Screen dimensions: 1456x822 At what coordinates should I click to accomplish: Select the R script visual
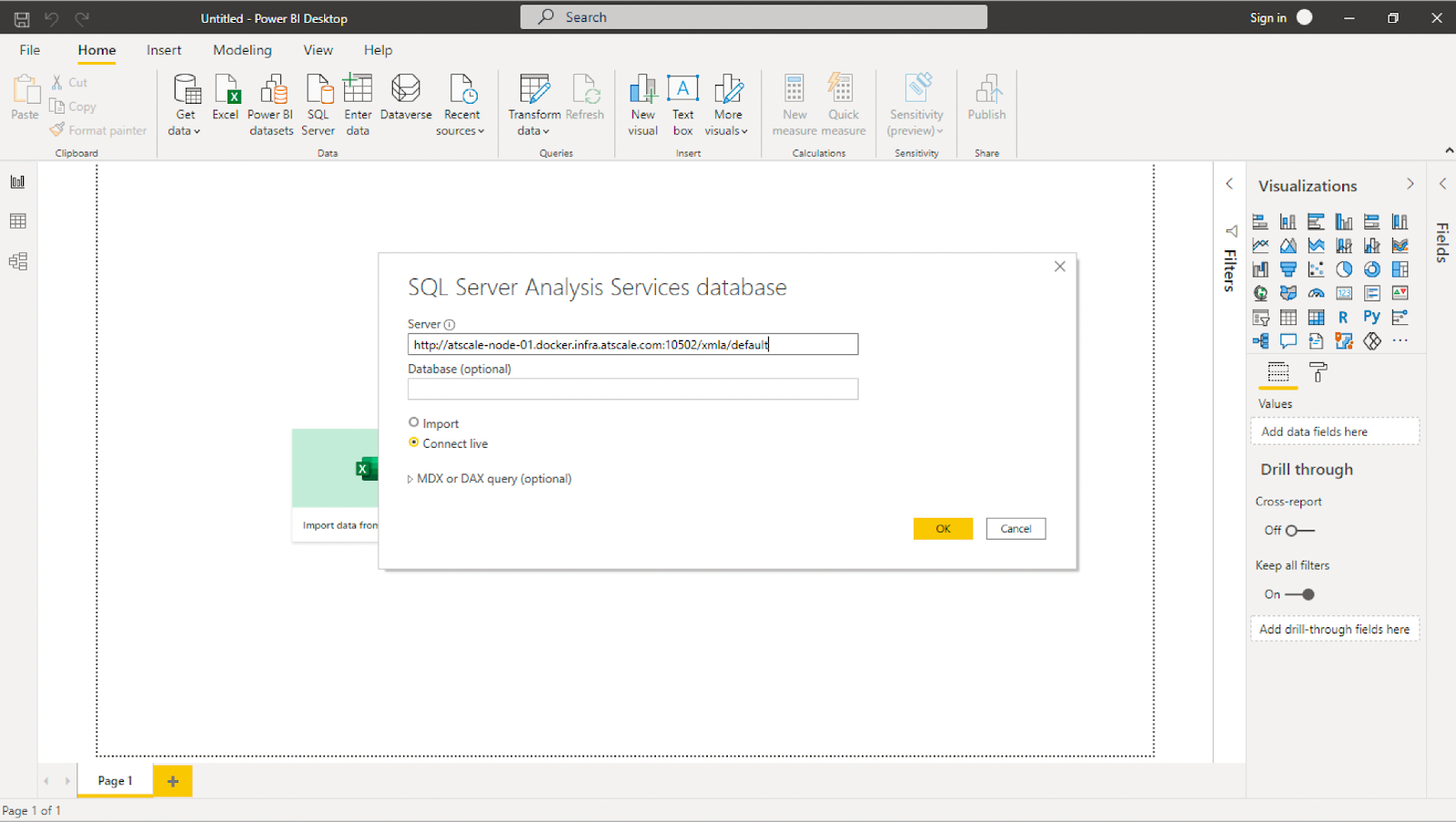[1343, 318]
